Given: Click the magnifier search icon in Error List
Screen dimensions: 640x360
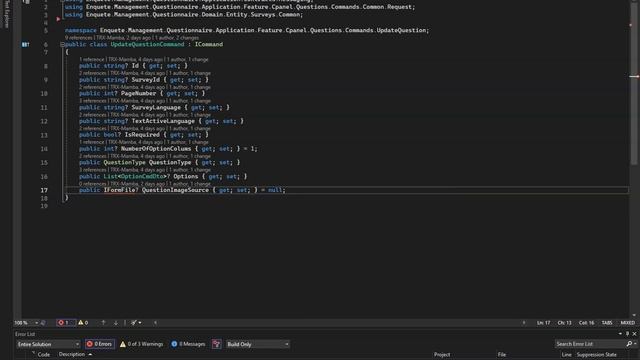Looking at the screenshot, I should pos(629,344).
